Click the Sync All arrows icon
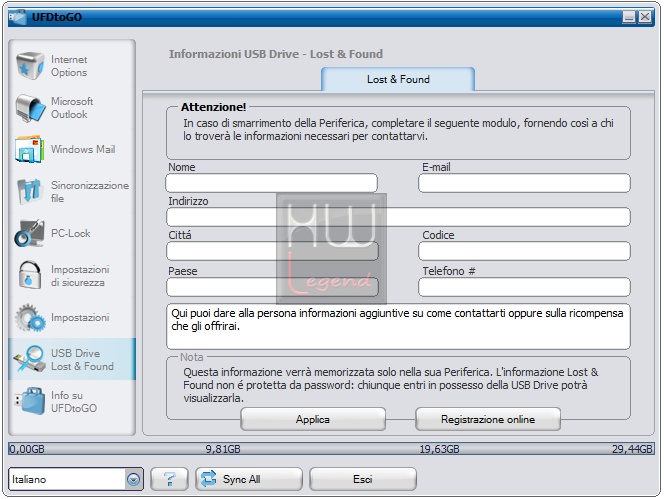This screenshot has height=499, width=664. pyautogui.click(x=208, y=479)
